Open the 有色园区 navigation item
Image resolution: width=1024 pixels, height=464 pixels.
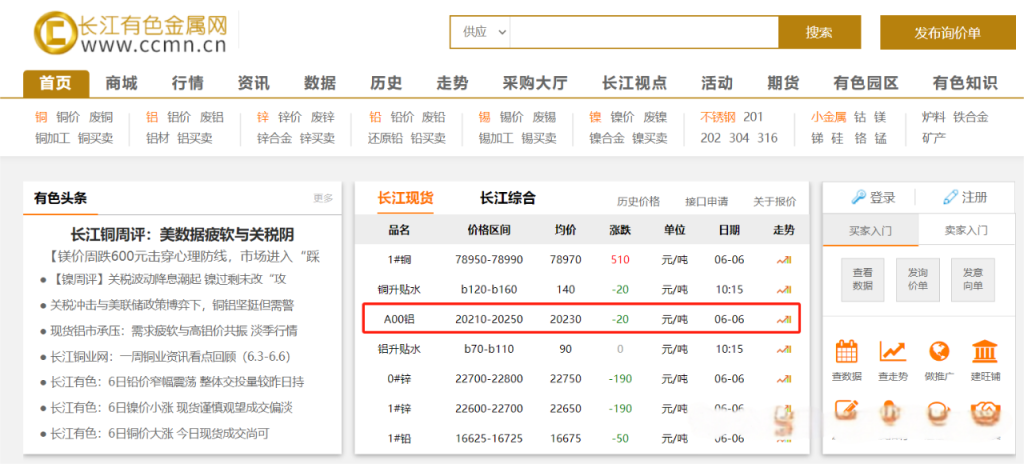tap(866, 84)
